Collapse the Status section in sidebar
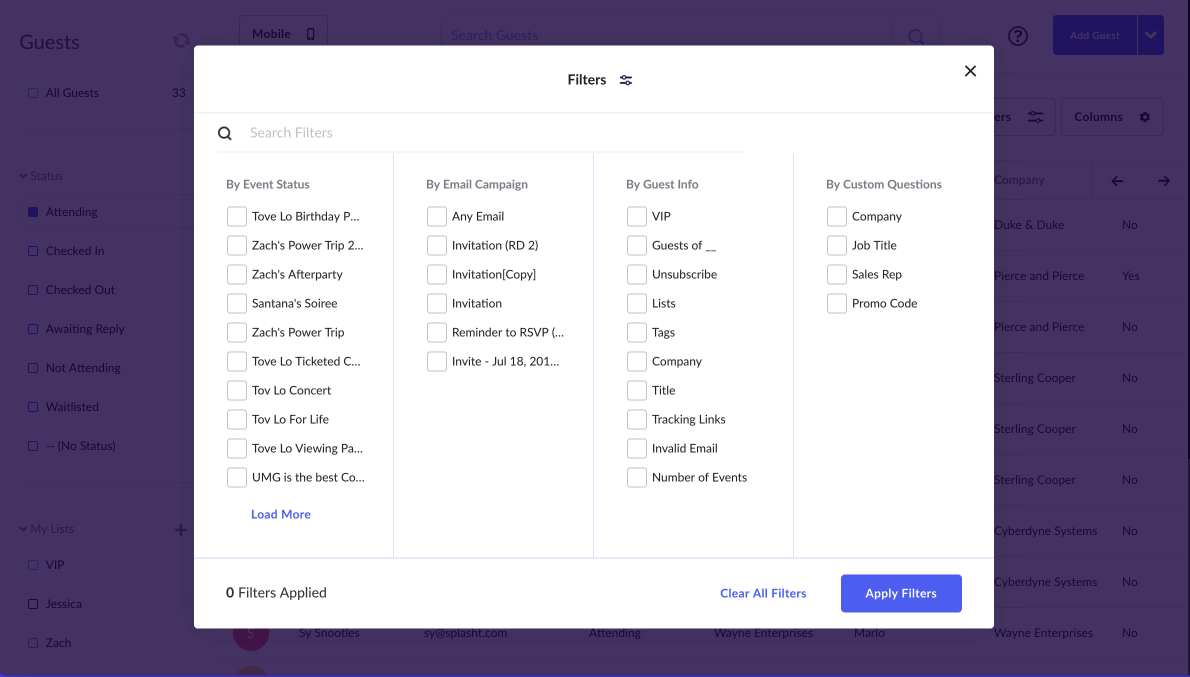 point(23,176)
